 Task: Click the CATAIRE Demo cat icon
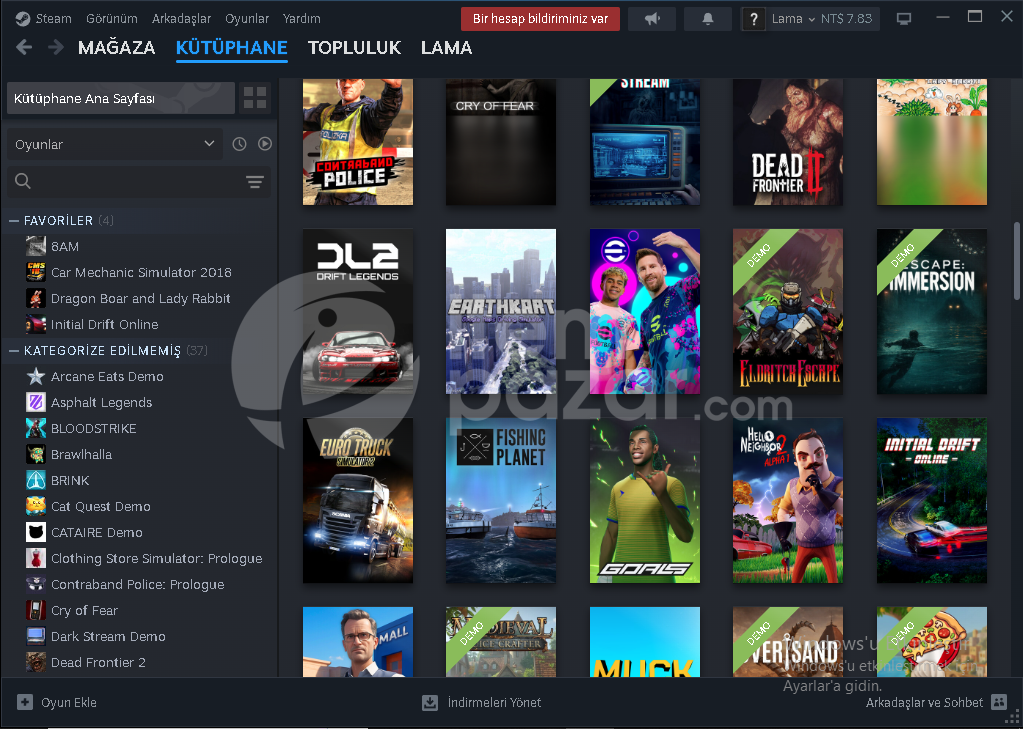(36, 532)
